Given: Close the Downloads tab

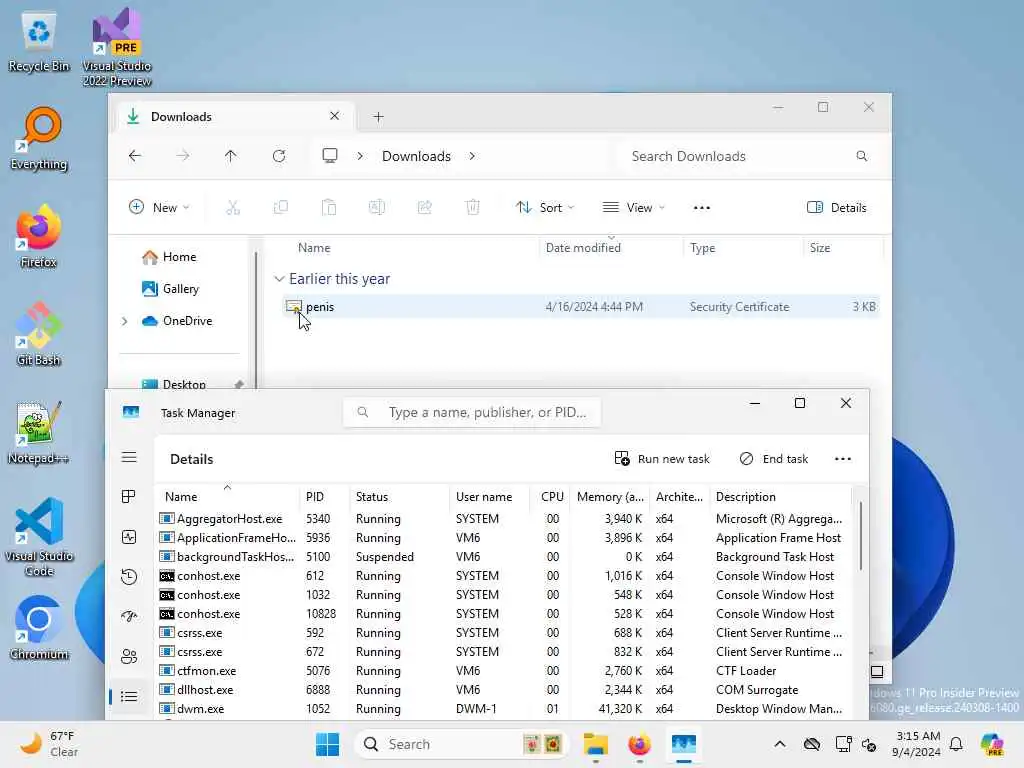Looking at the screenshot, I should (334, 116).
